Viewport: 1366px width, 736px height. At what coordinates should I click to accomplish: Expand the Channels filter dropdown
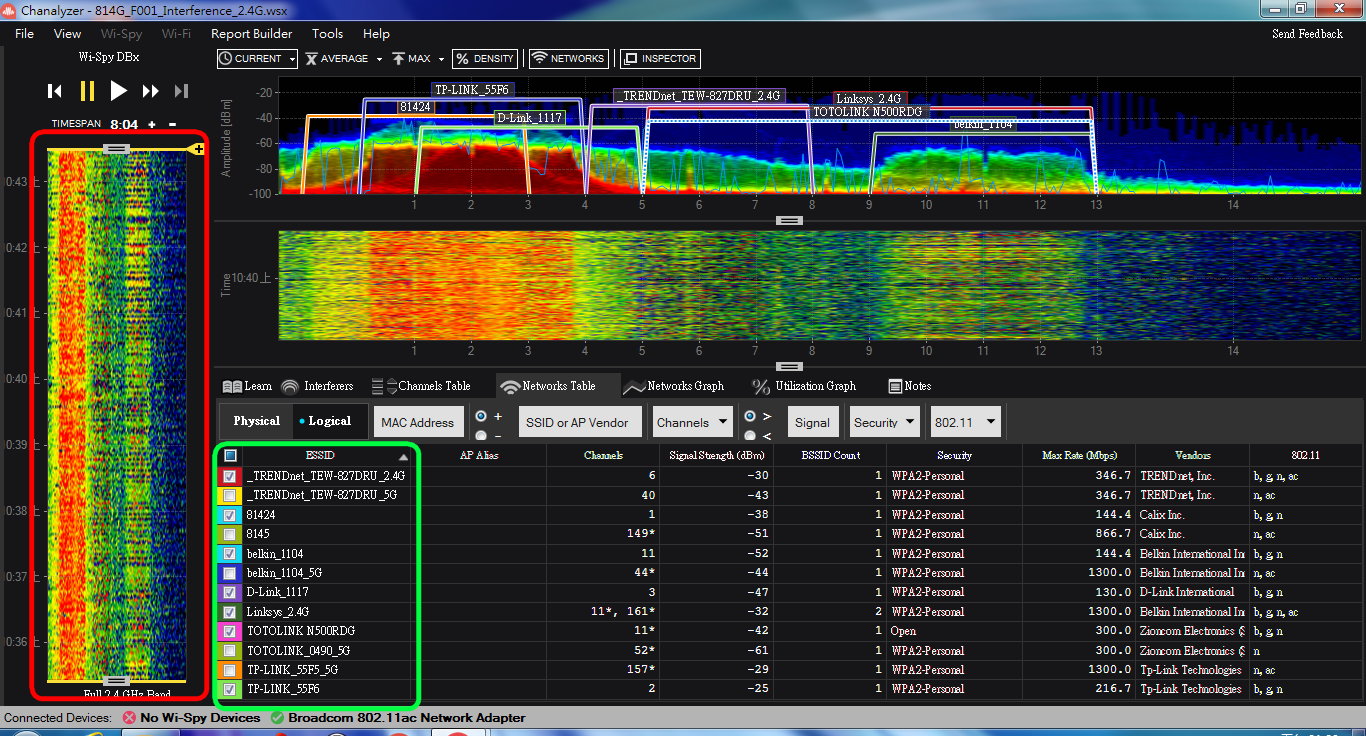click(x=692, y=423)
